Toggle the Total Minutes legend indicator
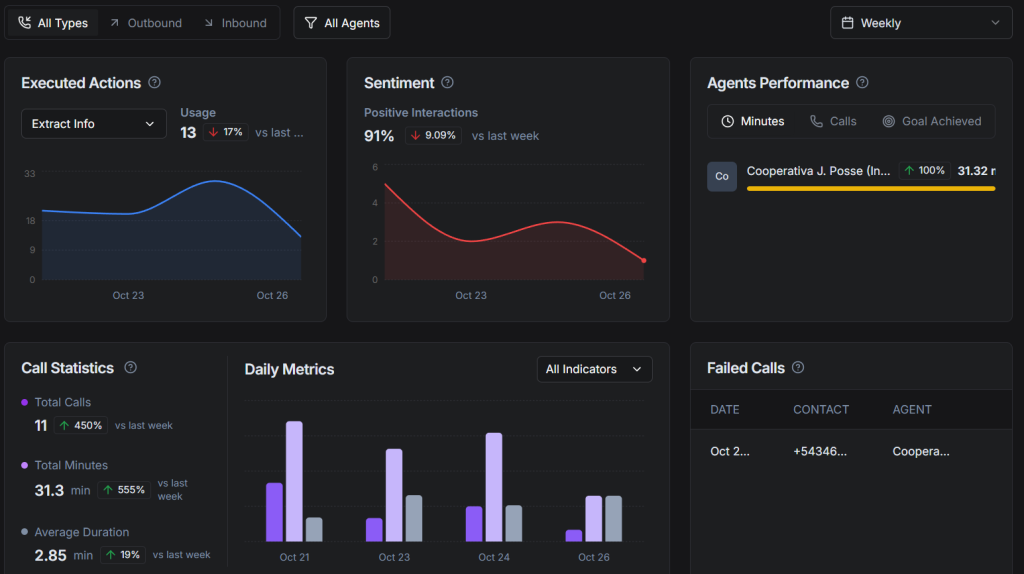This screenshot has height=574, width=1024. [25, 465]
